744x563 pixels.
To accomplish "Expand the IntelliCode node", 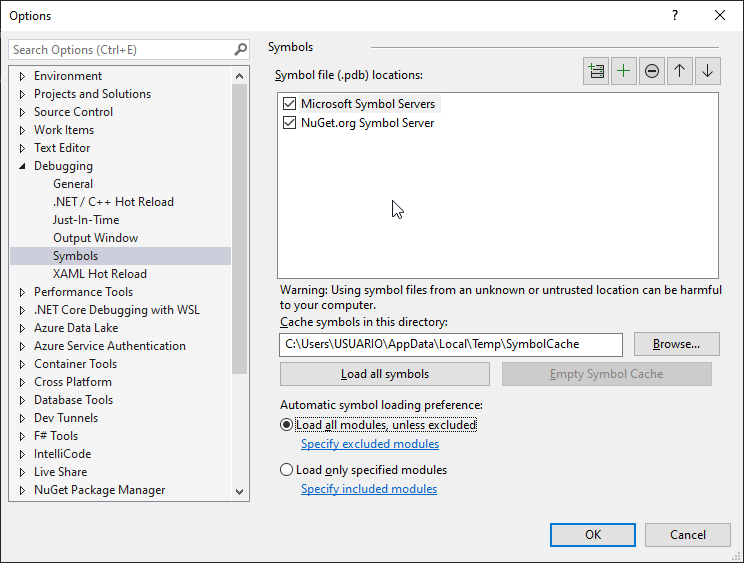I will pyautogui.click(x=22, y=454).
